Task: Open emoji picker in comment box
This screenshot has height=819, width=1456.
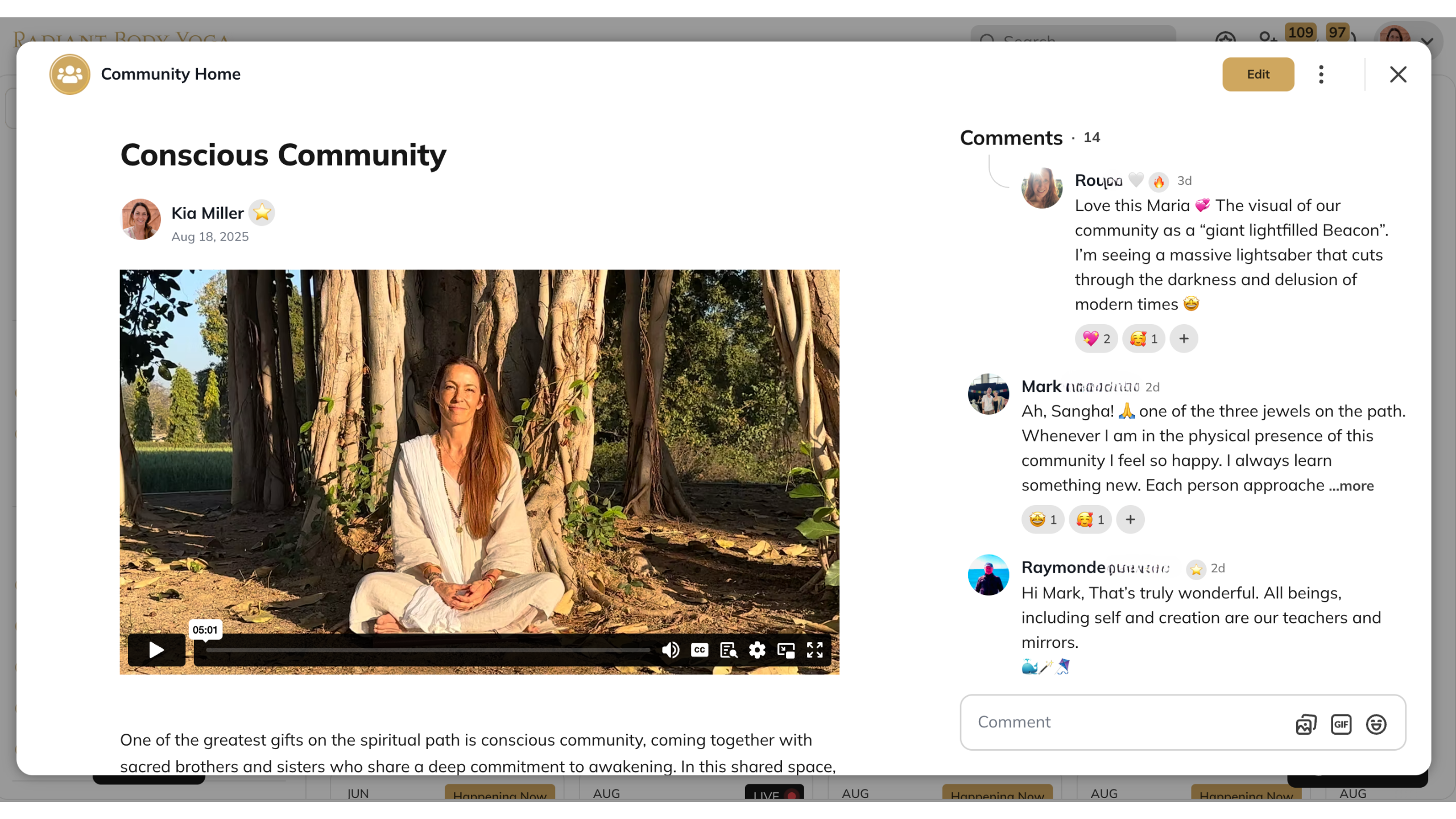Action: click(1376, 724)
